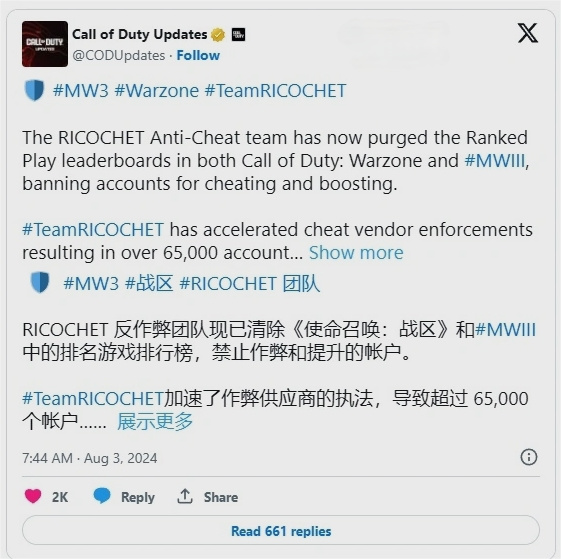Open the first-line #TeamRICOCHET hashtag

[275, 91]
